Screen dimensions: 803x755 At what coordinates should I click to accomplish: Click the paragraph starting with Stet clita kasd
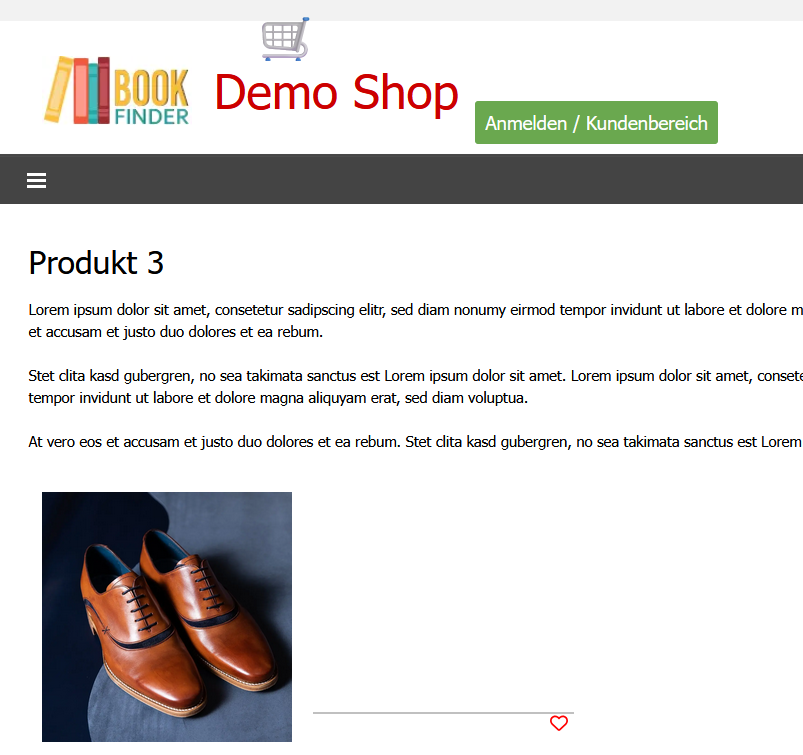click(415, 387)
